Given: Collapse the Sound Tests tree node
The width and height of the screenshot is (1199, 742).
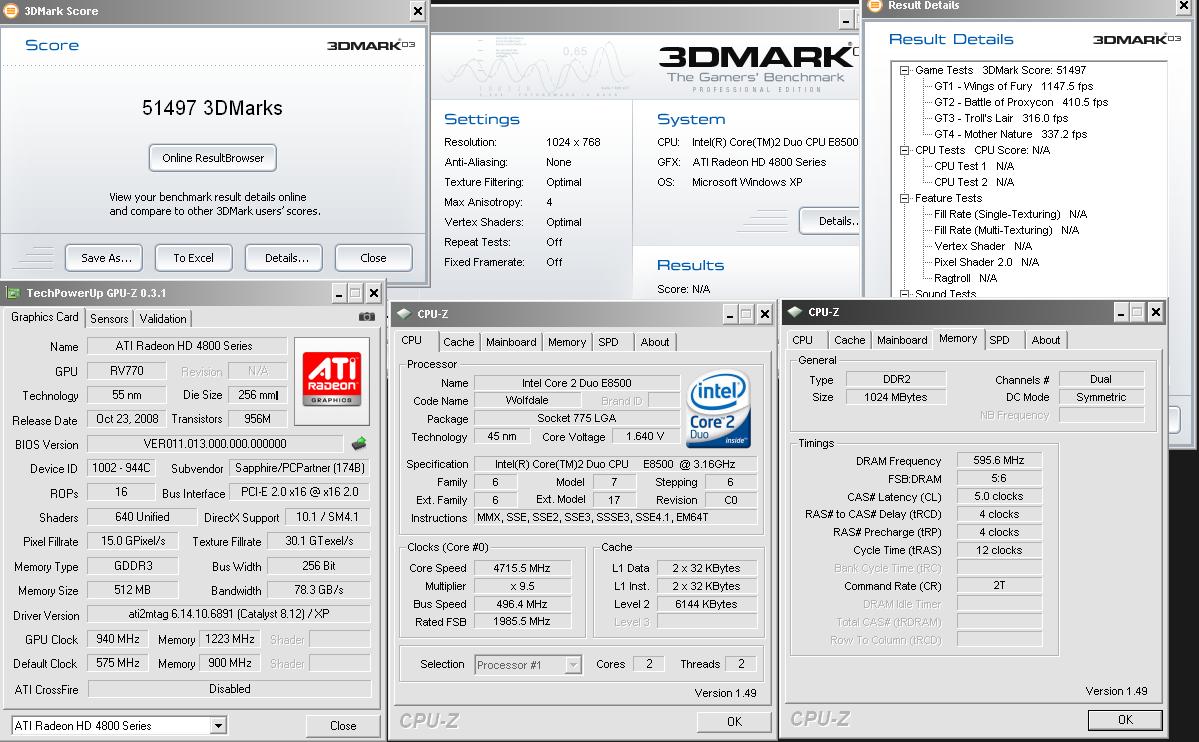Looking at the screenshot, I should (x=905, y=294).
